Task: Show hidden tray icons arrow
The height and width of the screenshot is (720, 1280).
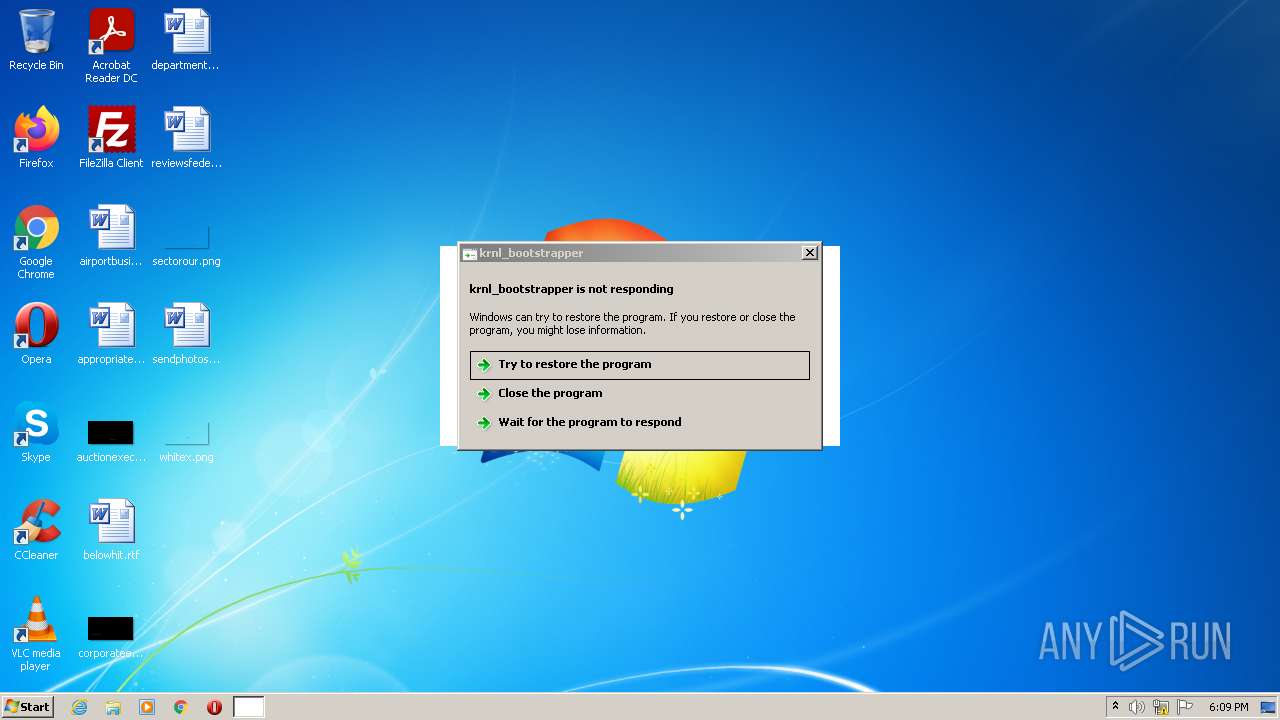Action: click(x=1115, y=707)
